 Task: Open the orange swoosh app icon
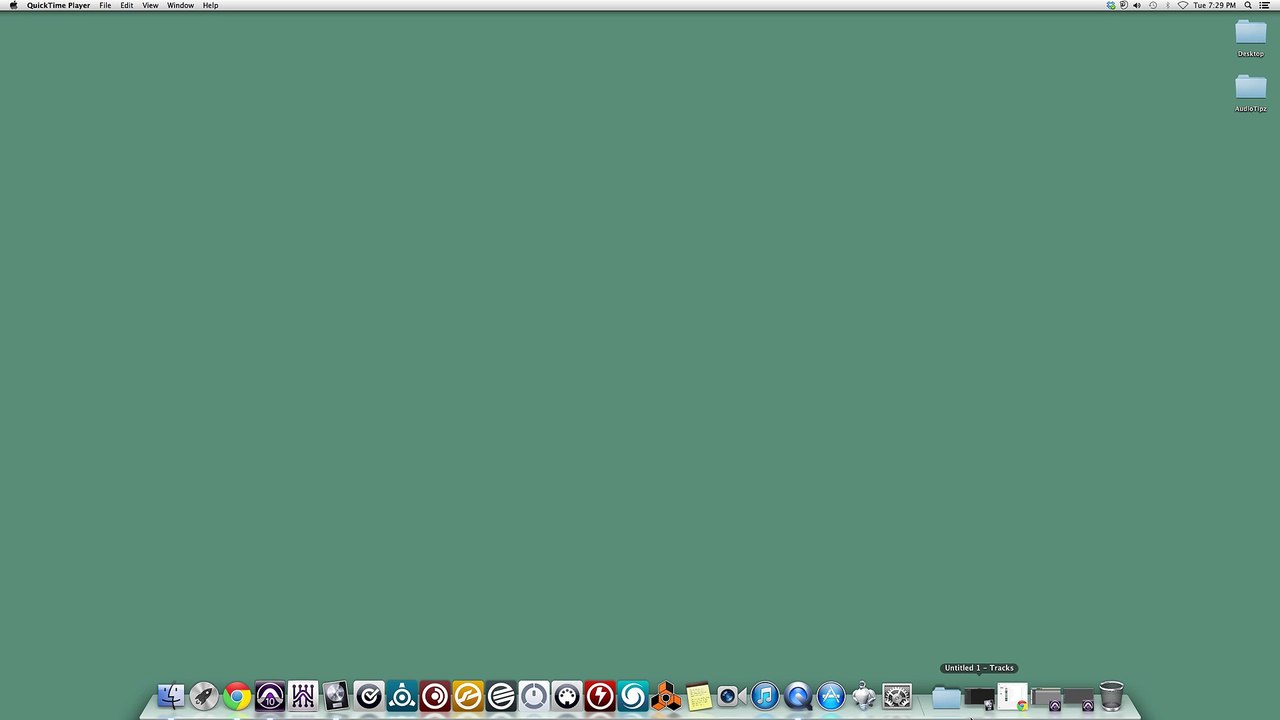click(x=468, y=695)
